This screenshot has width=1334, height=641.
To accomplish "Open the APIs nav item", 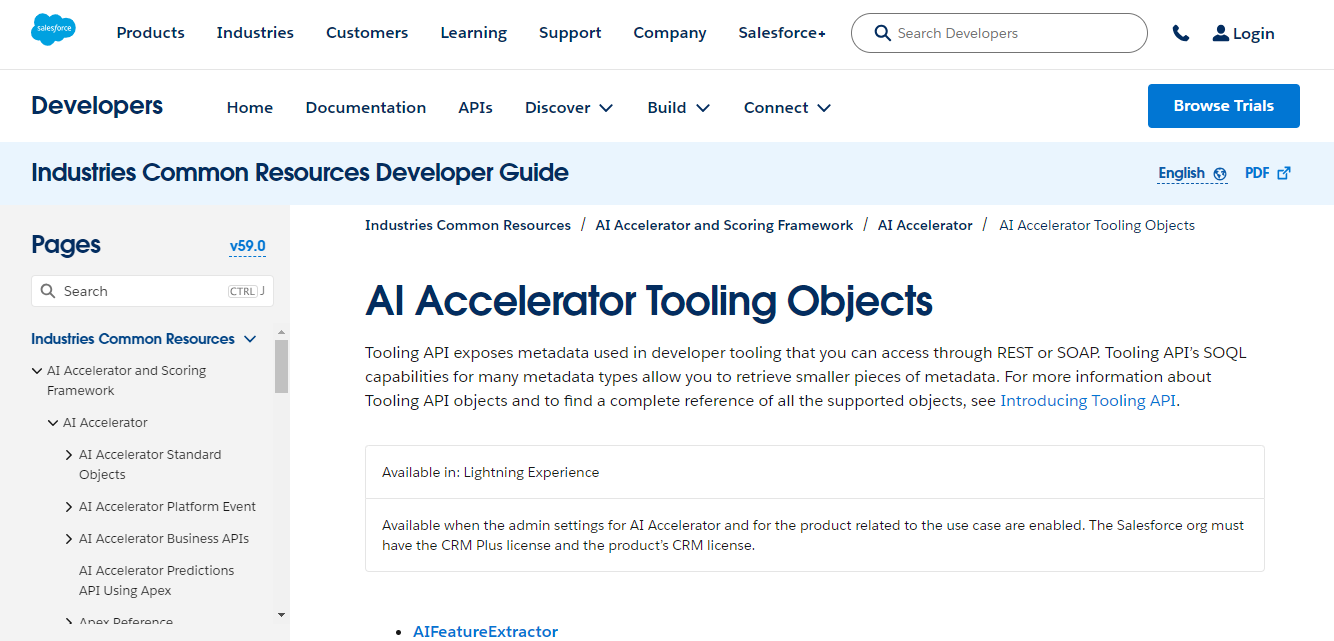I will (x=476, y=107).
